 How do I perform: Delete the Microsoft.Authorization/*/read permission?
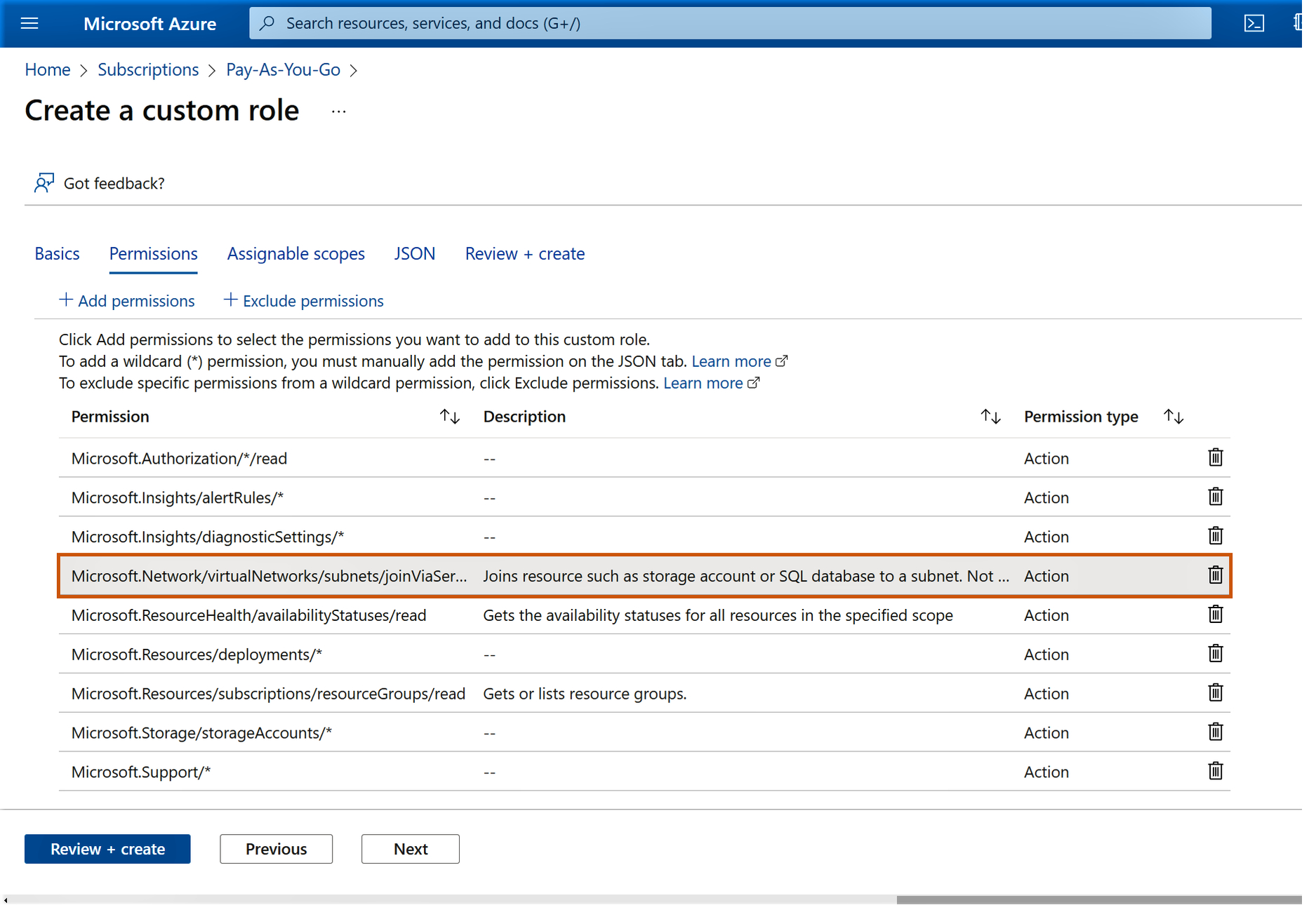[x=1215, y=458]
